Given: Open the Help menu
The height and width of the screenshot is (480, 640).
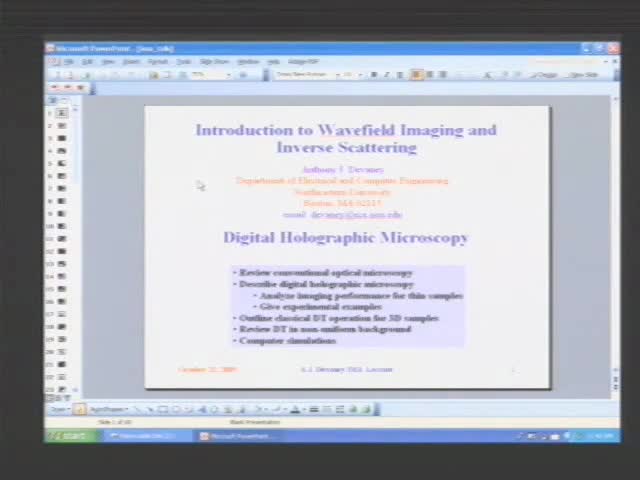Looking at the screenshot, I should click(273, 62).
